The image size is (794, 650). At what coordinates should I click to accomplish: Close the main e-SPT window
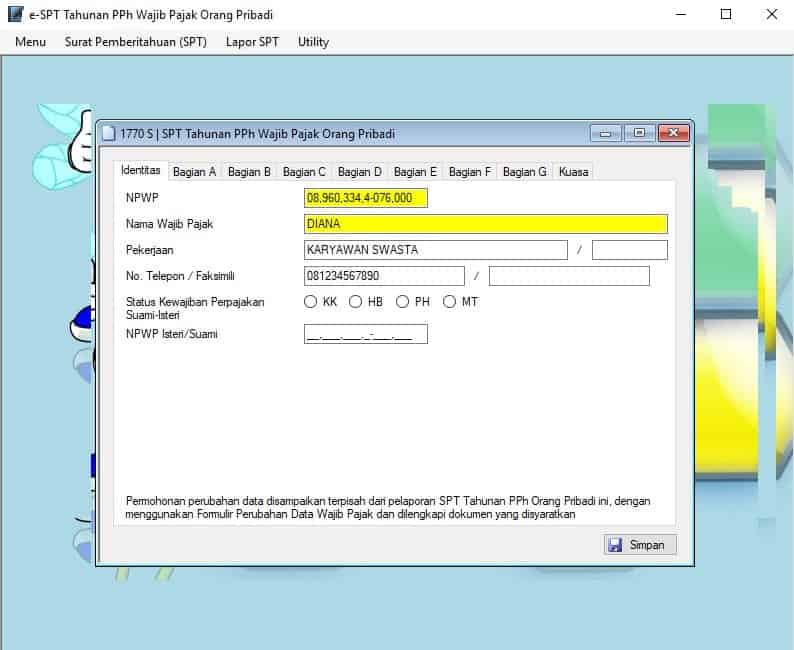(771, 15)
